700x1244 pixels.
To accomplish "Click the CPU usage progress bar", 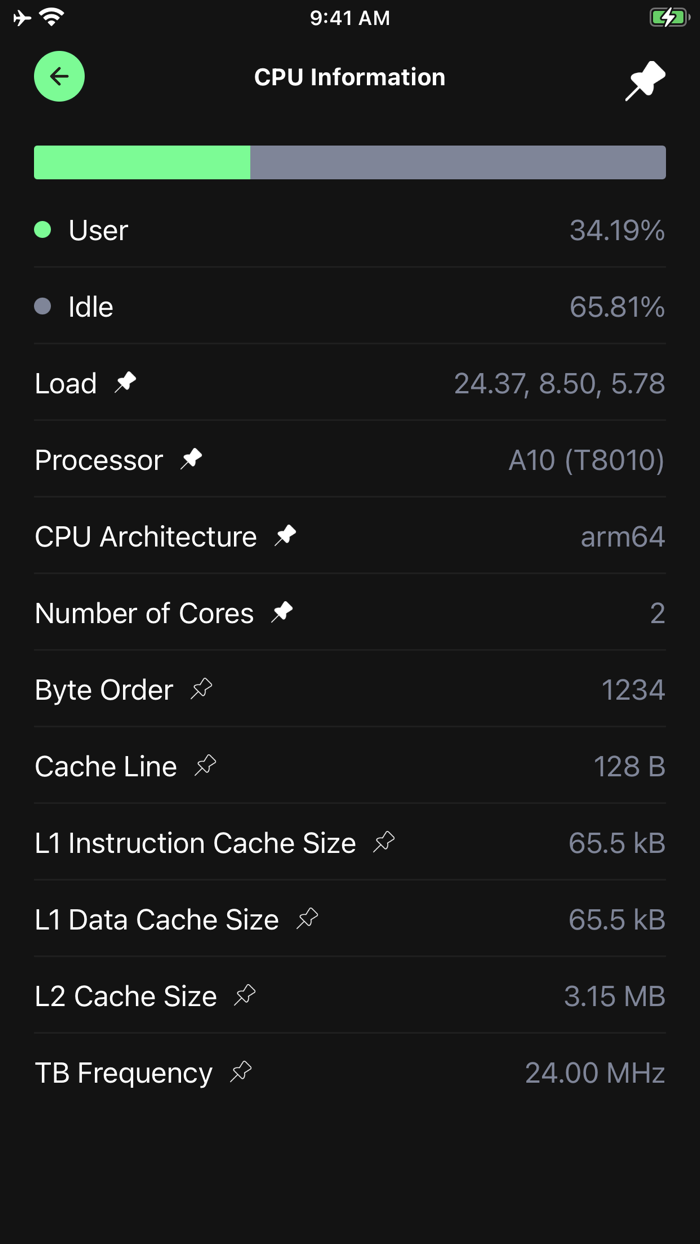I will pyautogui.click(x=350, y=162).
